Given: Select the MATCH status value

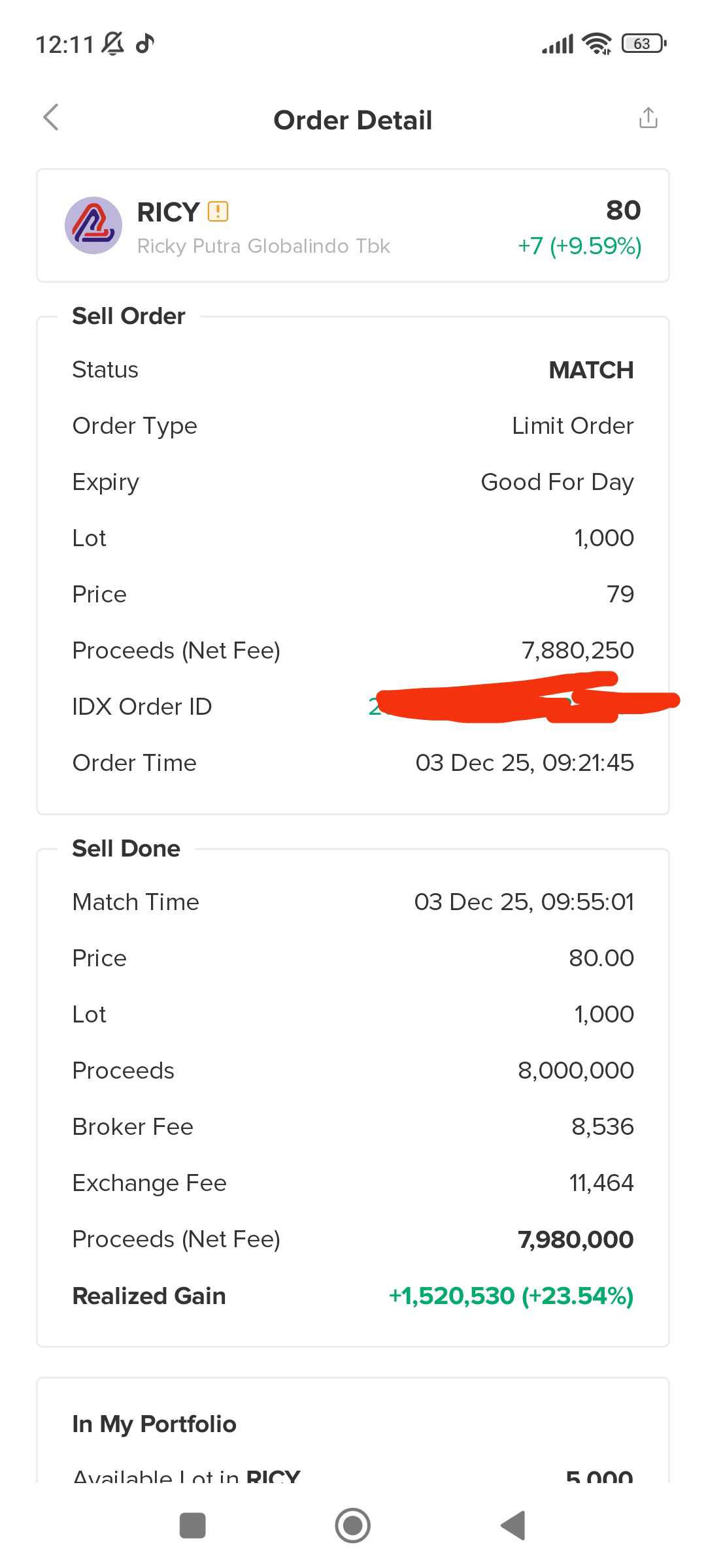Looking at the screenshot, I should point(591,370).
